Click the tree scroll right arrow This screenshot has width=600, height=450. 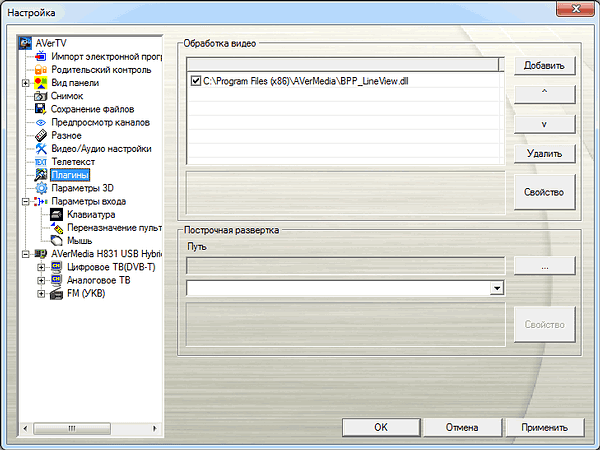[x=155, y=428]
